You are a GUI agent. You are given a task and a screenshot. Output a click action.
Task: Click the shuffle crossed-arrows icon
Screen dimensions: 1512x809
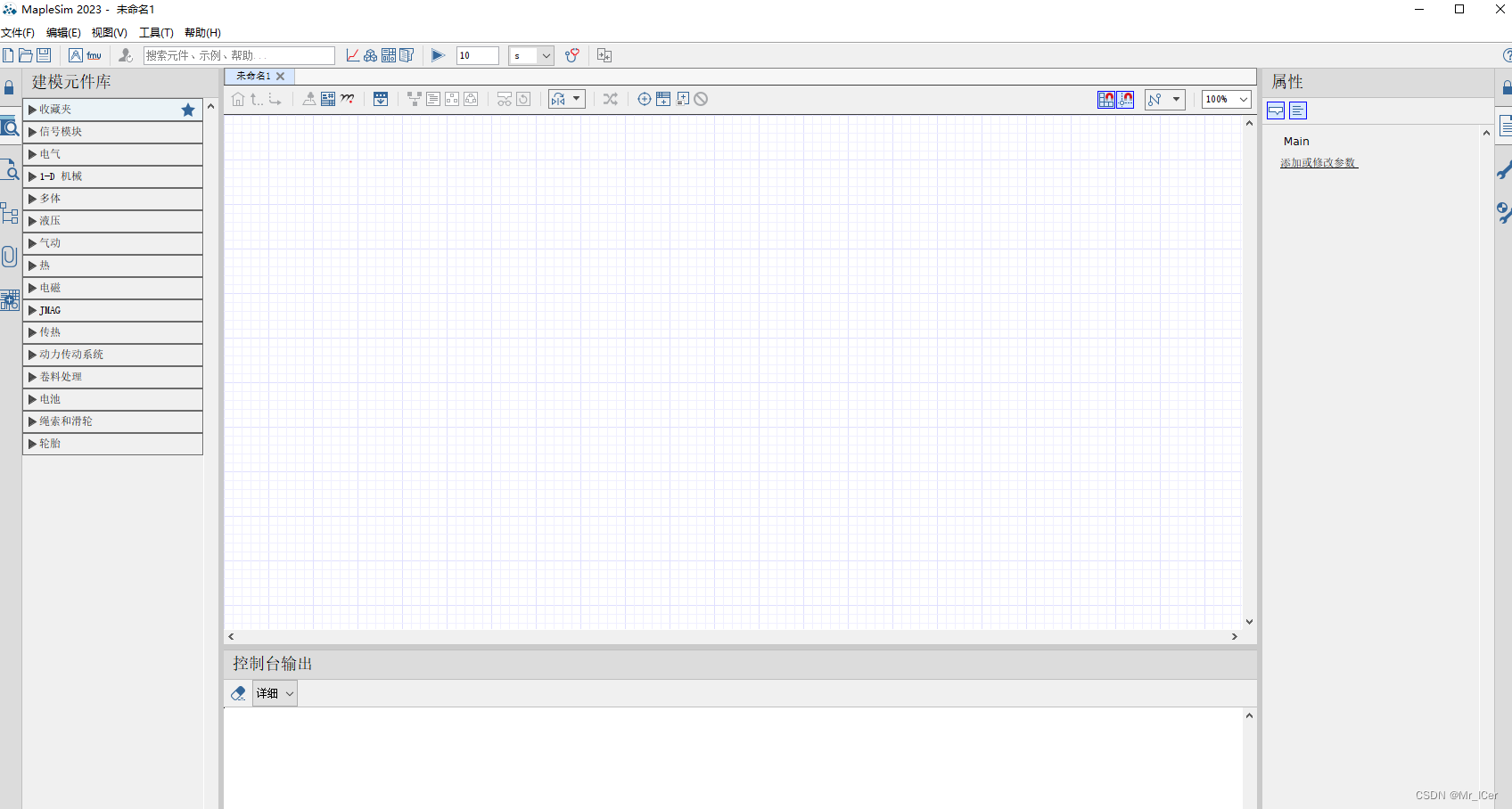[611, 99]
